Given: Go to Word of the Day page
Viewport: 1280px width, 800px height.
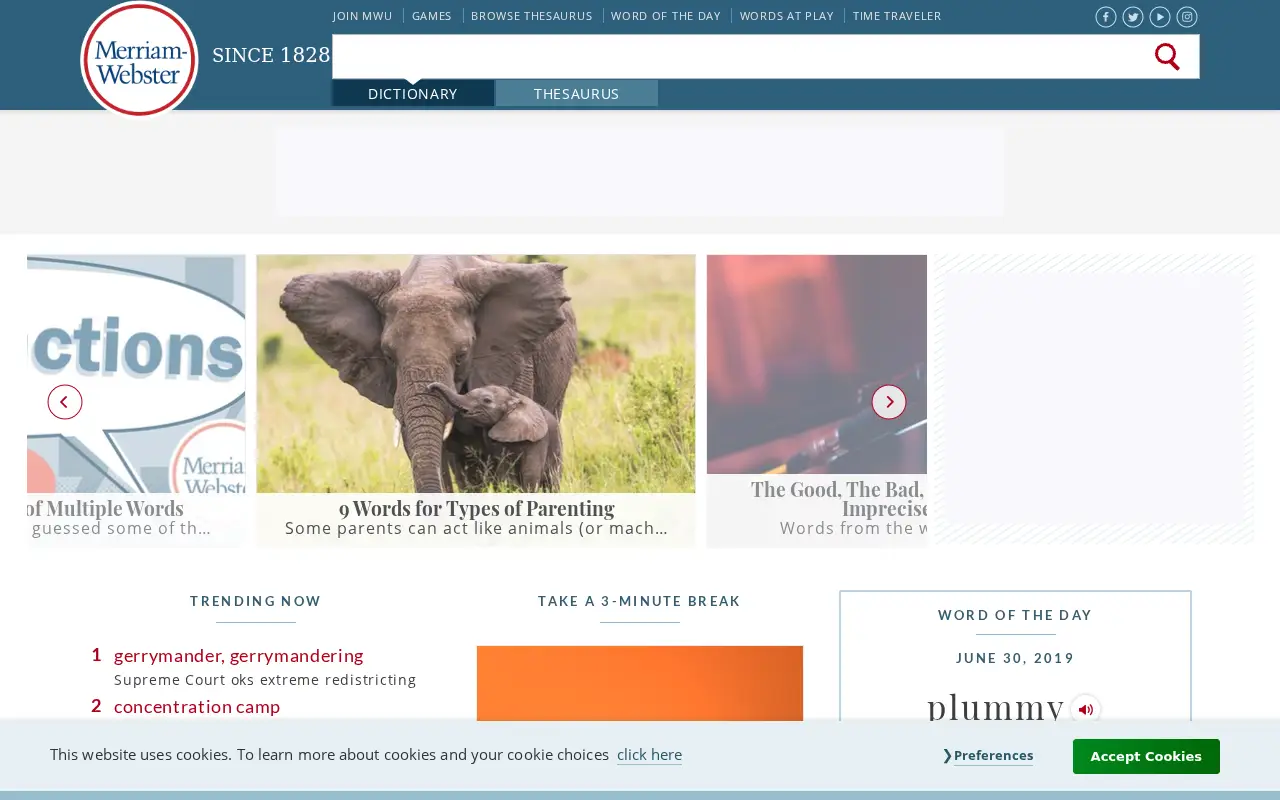Looking at the screenshot, I should [x=666, y=16].
